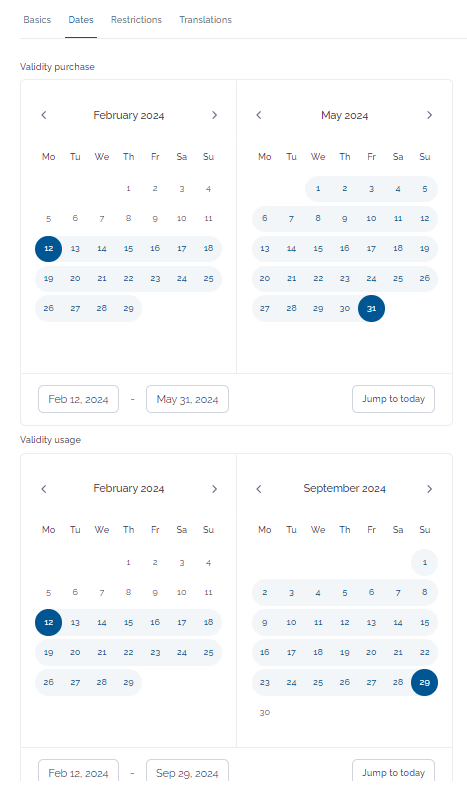Click Jump to today in Validity purchase
Viewport: 467px width, 799px height.
pos(393,399)
